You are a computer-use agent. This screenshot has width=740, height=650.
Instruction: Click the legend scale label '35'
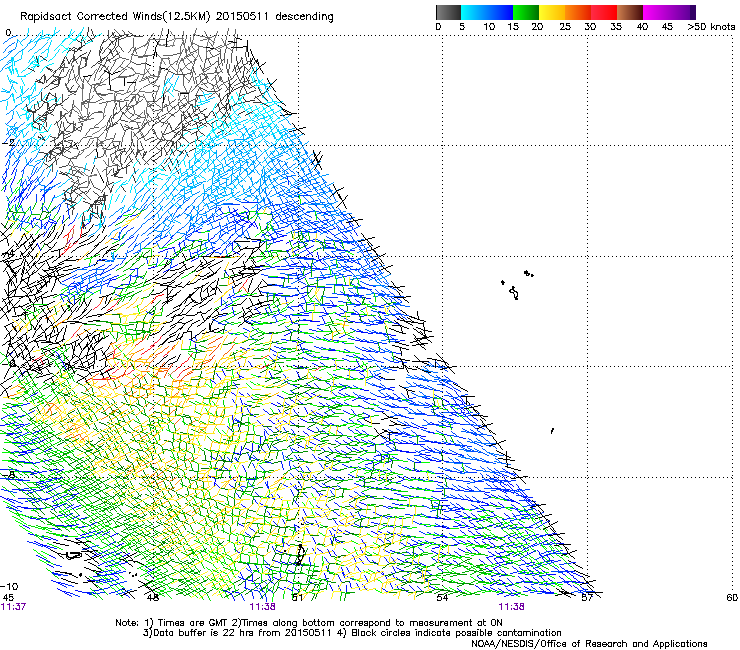click(616, 27)
